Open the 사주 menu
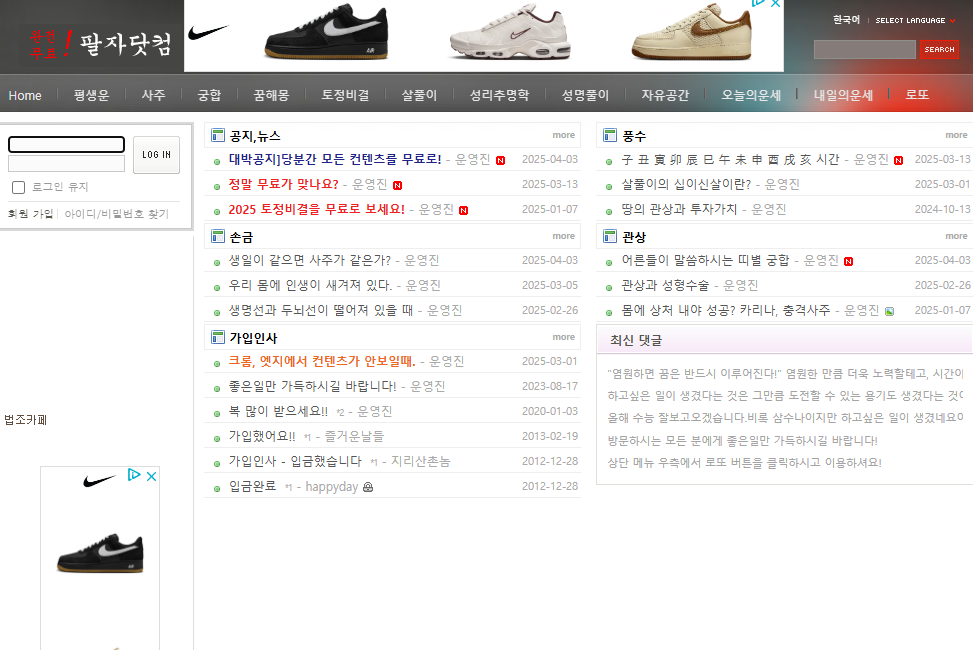This screenshot has width=973, height=650. pos(153,95)
